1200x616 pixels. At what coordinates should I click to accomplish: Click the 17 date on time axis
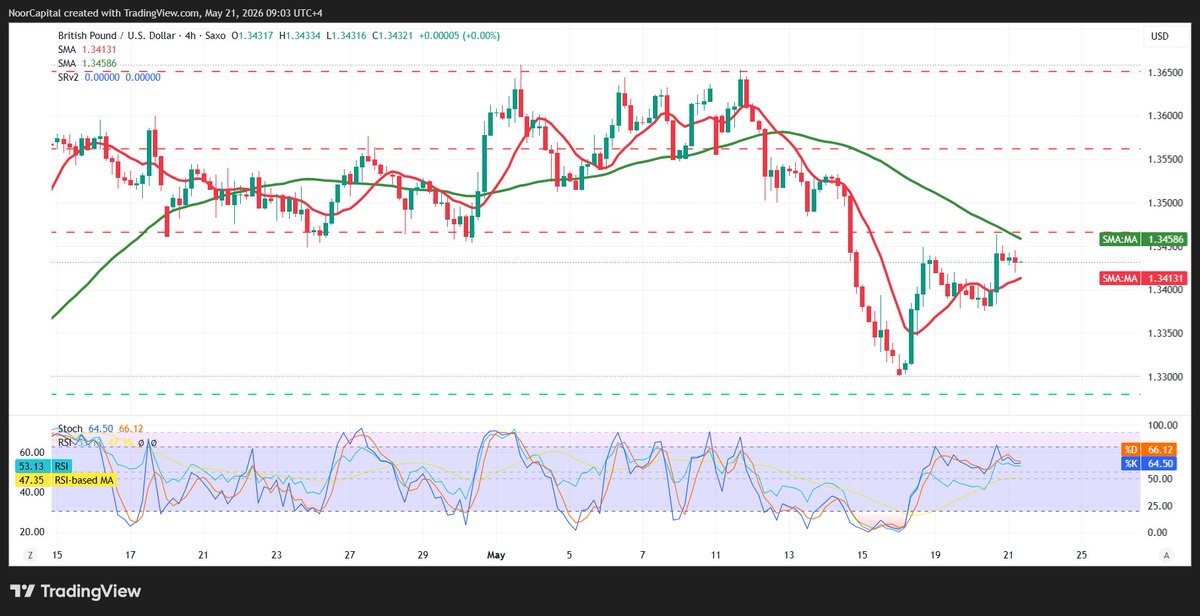(x=130, y=554)
